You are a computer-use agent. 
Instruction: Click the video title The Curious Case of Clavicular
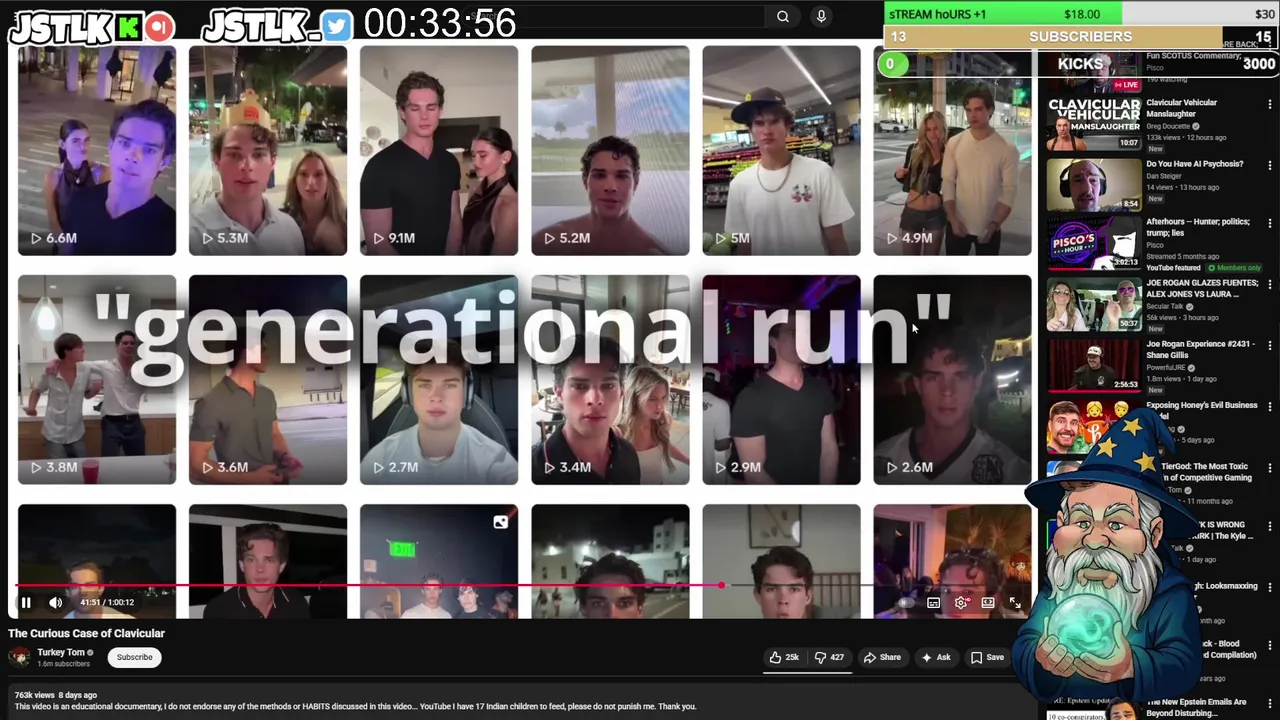[x=86, y=633]
